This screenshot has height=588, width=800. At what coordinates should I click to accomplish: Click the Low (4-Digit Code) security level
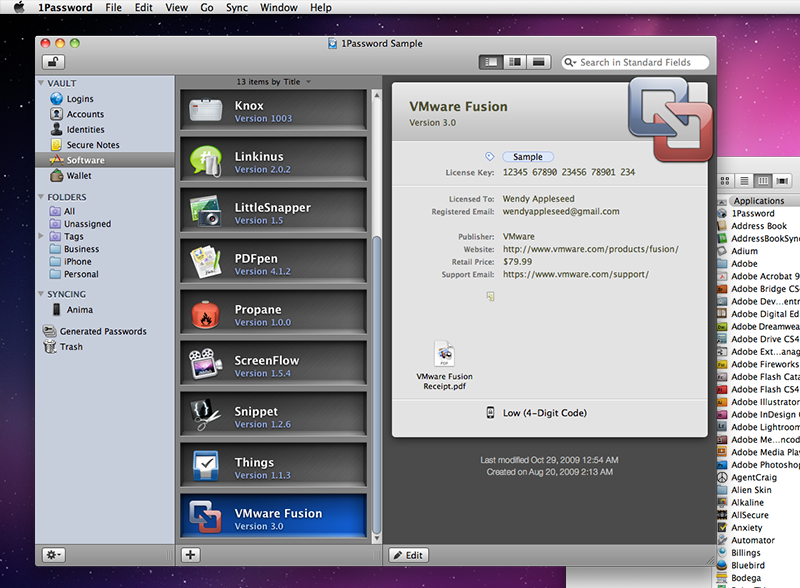pos(544,413)
